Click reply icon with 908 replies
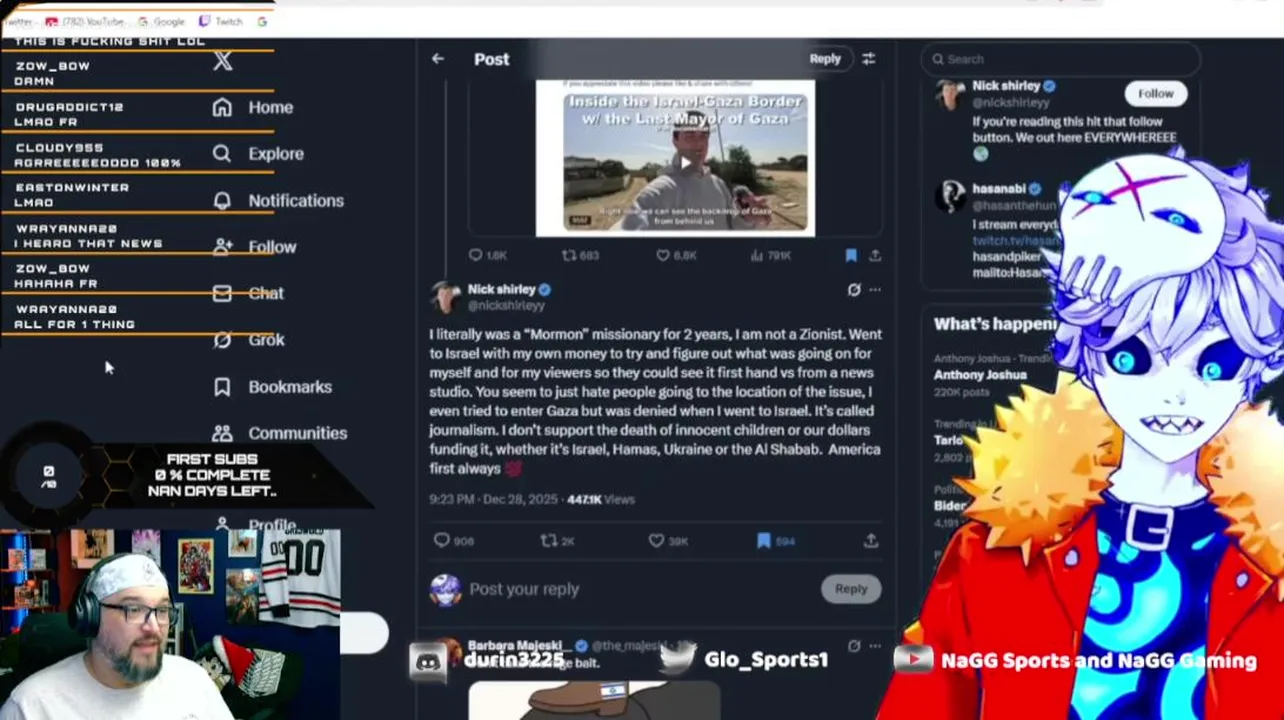This screenshot has width=1284, height=720. tap(453, 540)
